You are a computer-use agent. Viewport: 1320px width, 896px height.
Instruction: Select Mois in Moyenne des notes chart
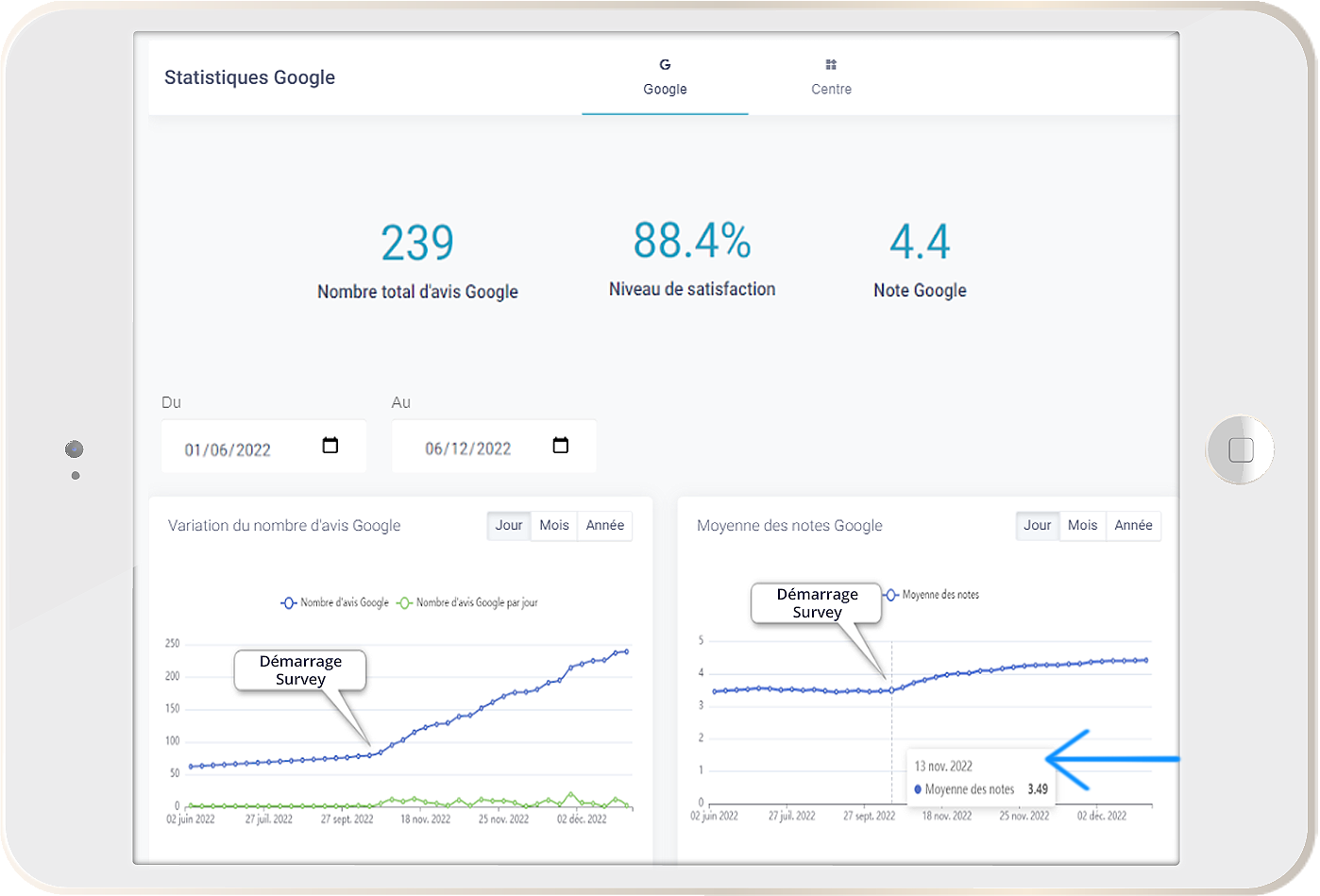tap(1083, 526)
